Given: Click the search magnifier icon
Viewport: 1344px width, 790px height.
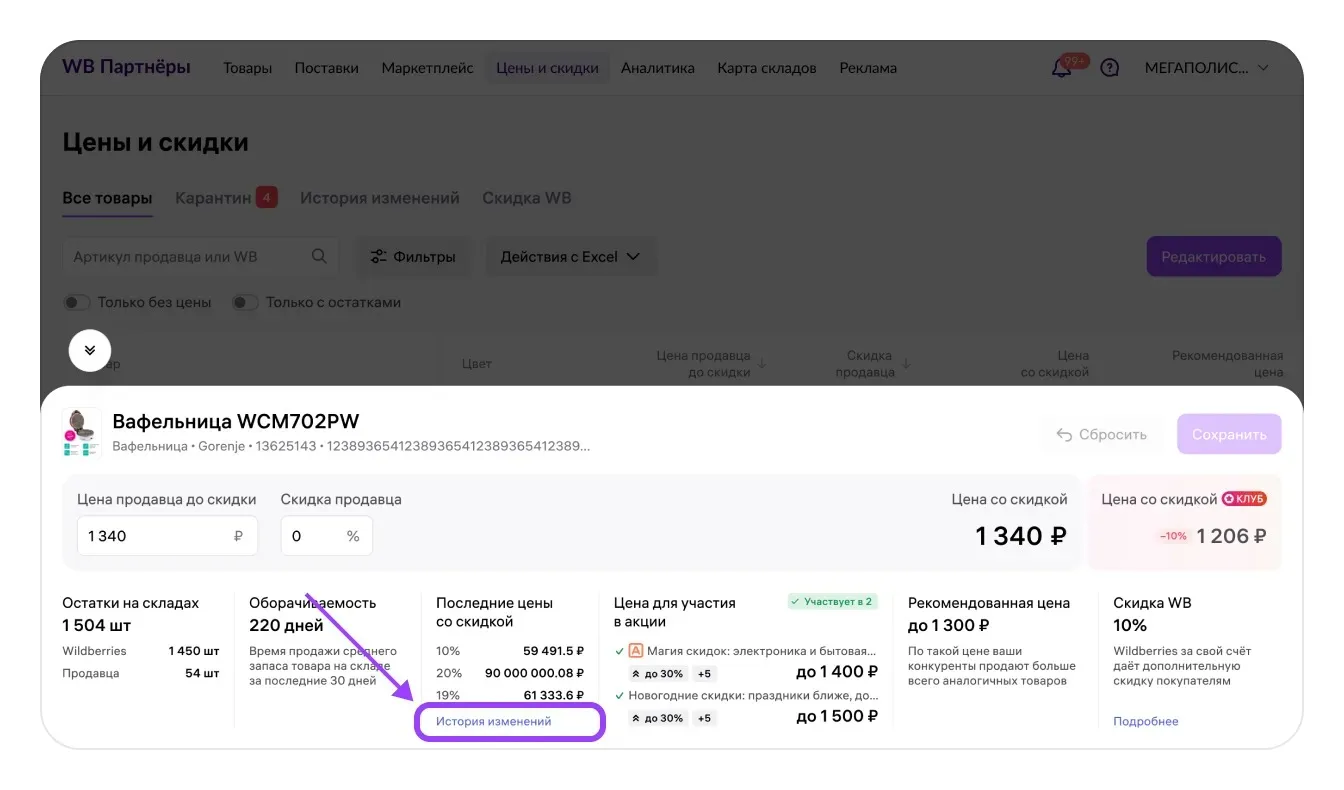Looking at the screenshot, I should [x=319, y=256].
